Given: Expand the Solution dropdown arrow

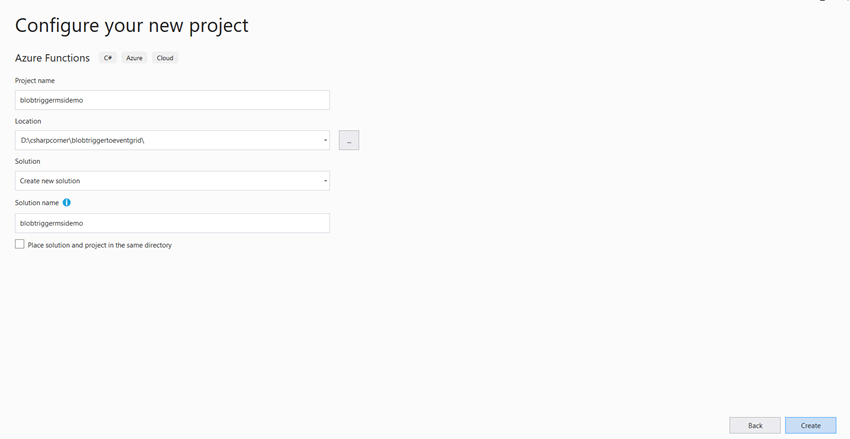Looking at the screenshot, I should [x=325, y=181].
